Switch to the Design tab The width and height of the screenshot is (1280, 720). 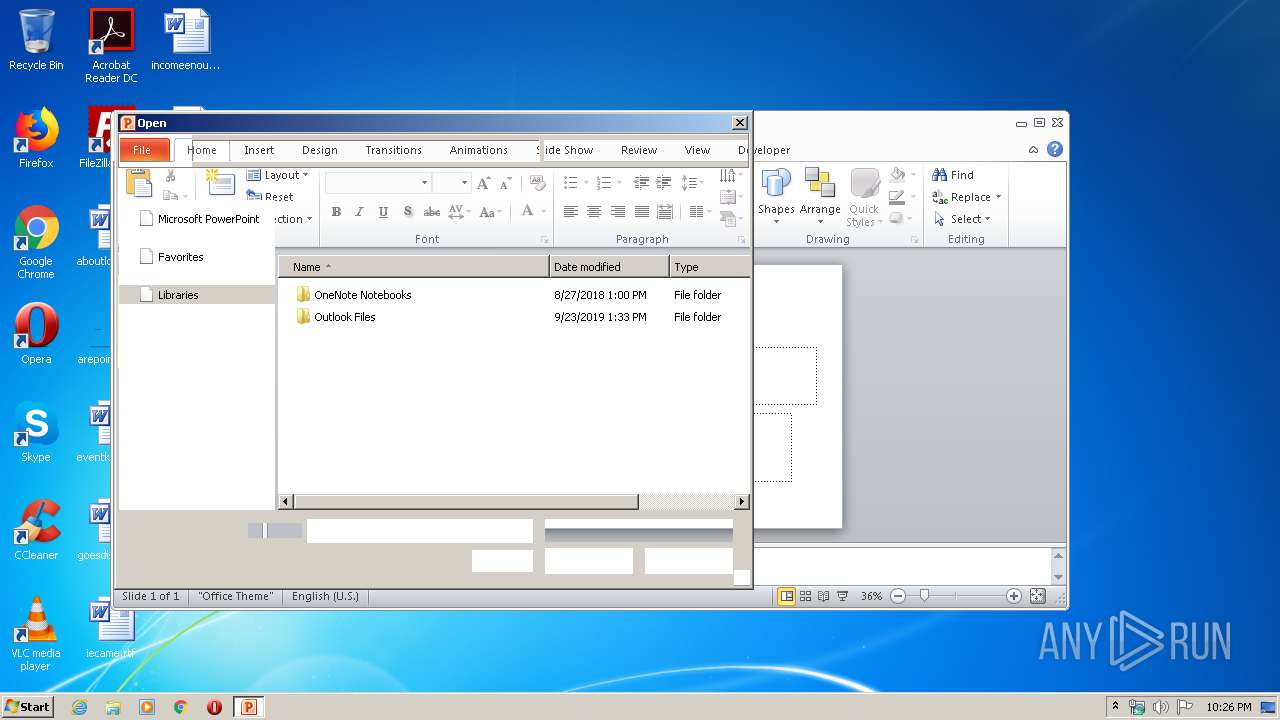(x=320, y=150)
